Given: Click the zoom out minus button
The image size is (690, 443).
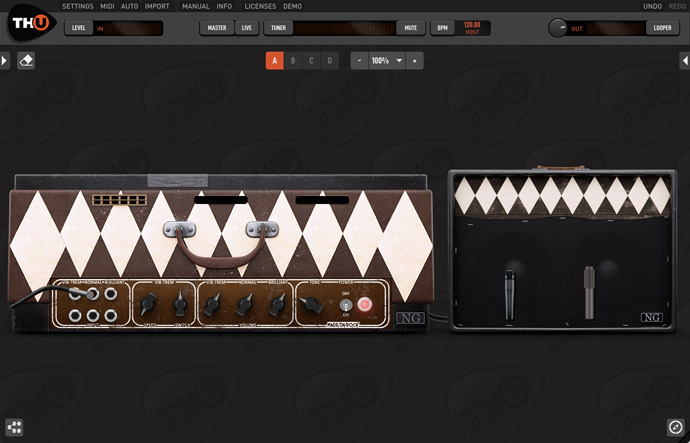Looking at the screenshot, I should pos(358,61).
